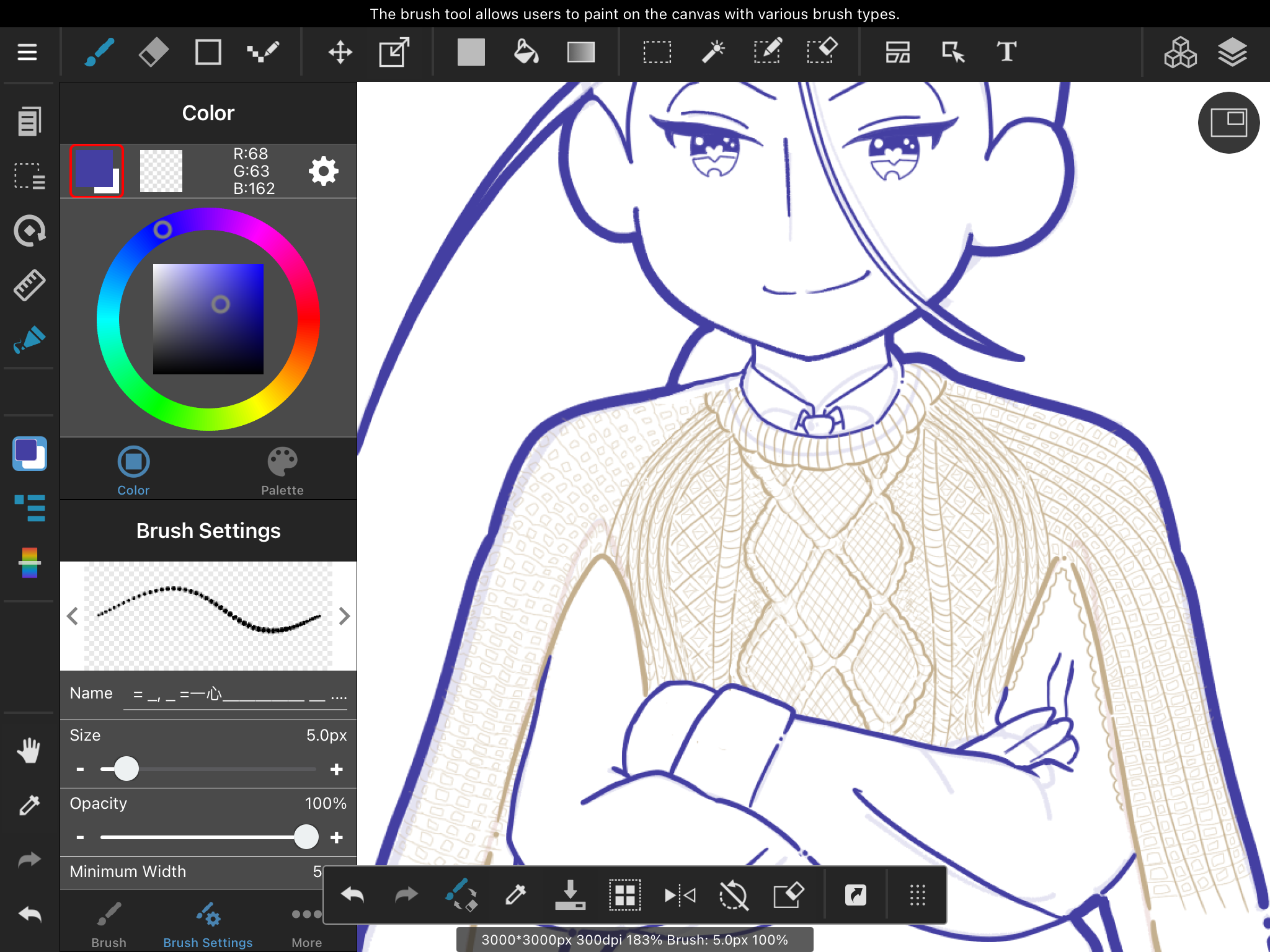Decrease opacity with minus button
This screenshot has height=952, width=1270.
pyautogui.click(x=80, y=837)
